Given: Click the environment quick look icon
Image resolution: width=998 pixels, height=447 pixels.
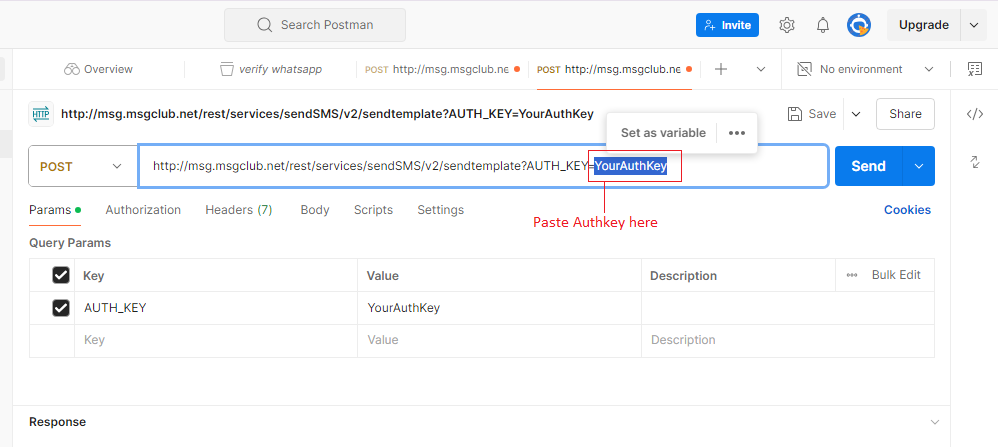Looking at the screenshot, I should [x=974, y=69].
